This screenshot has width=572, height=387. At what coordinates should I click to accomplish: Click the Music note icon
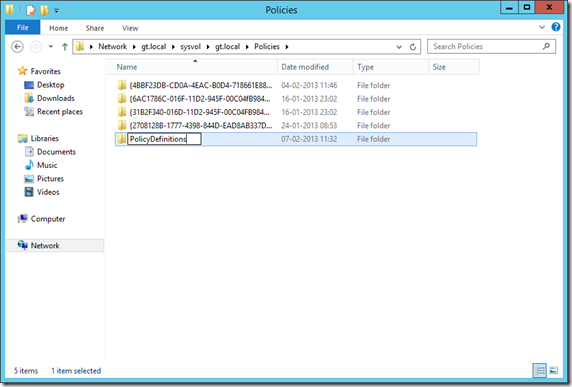pos(29,165)
